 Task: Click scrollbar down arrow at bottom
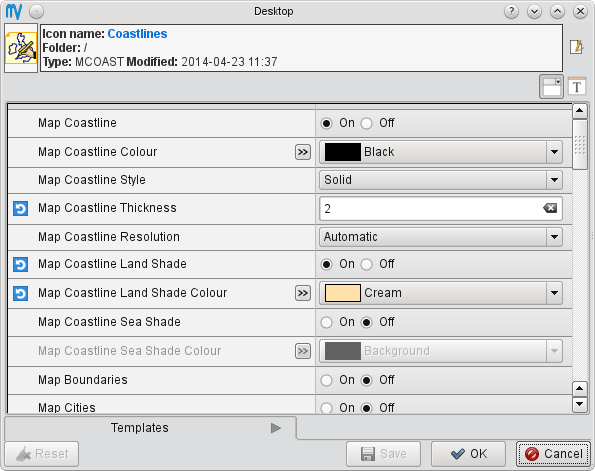[x=579, y=405]
